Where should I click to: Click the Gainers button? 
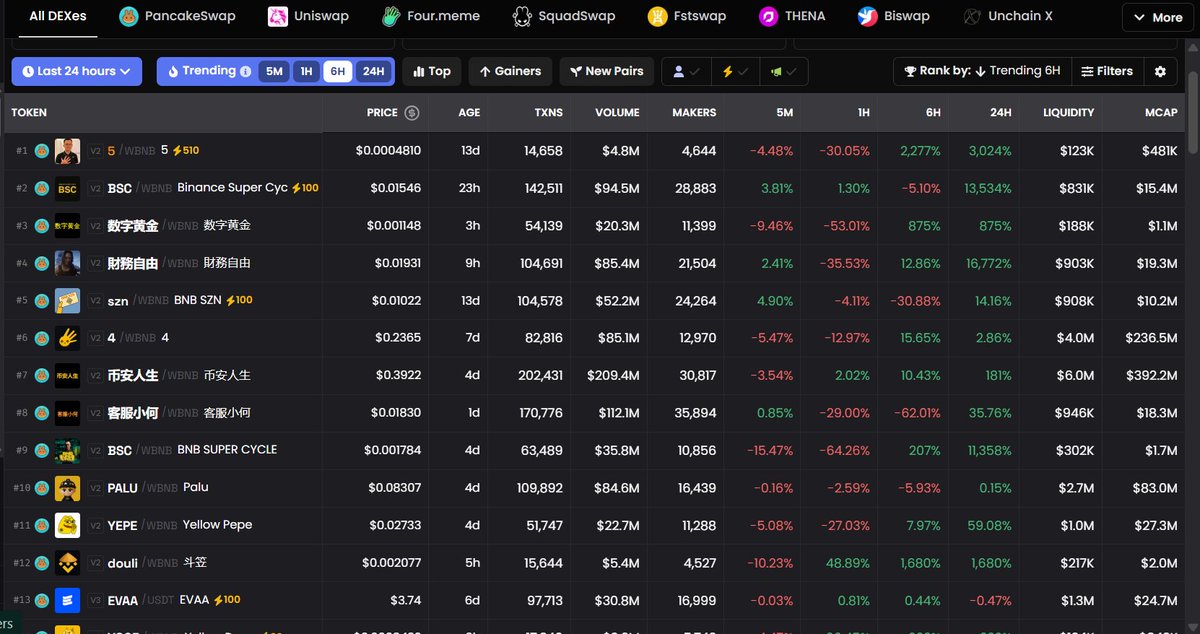click(x=510, y=71)
